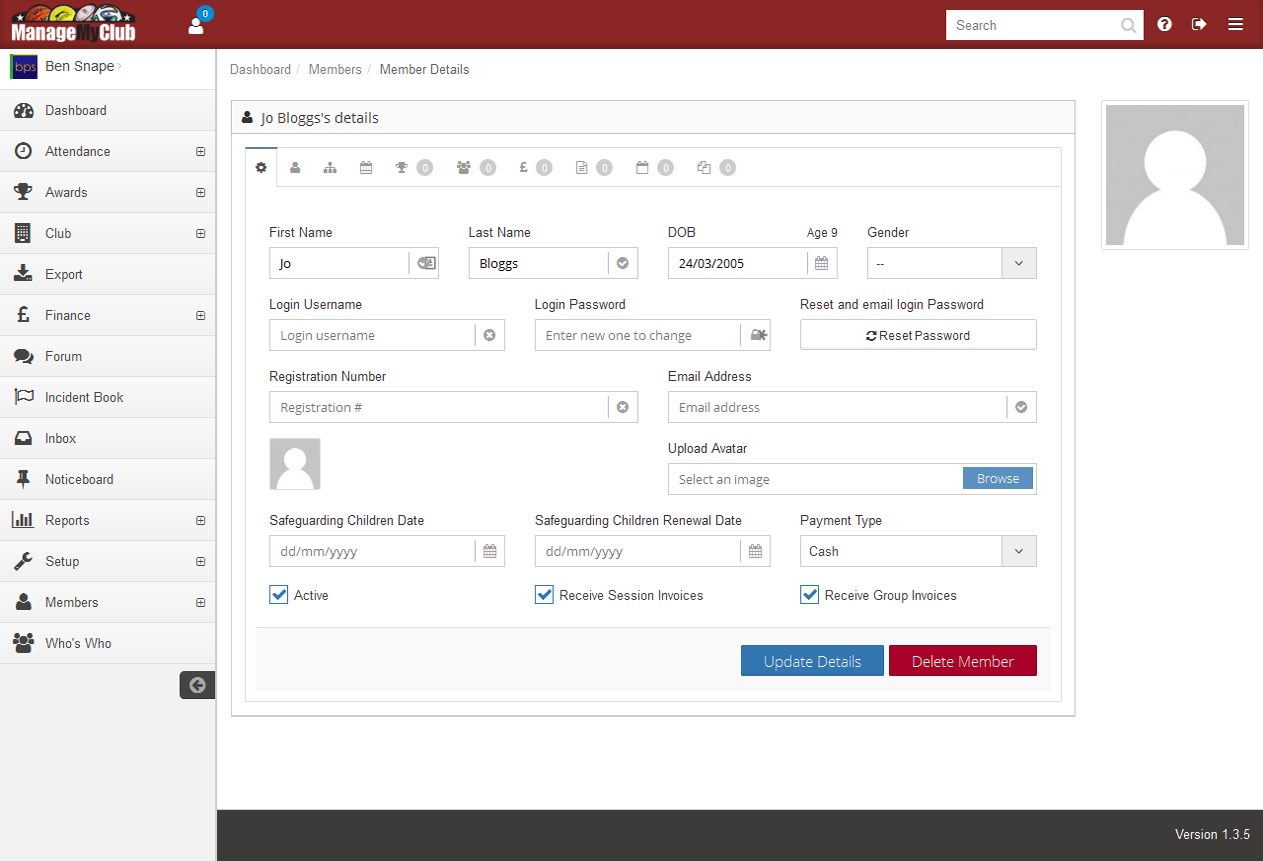Click the ManageMyClub logo
1263x861 pixels.
73,24
